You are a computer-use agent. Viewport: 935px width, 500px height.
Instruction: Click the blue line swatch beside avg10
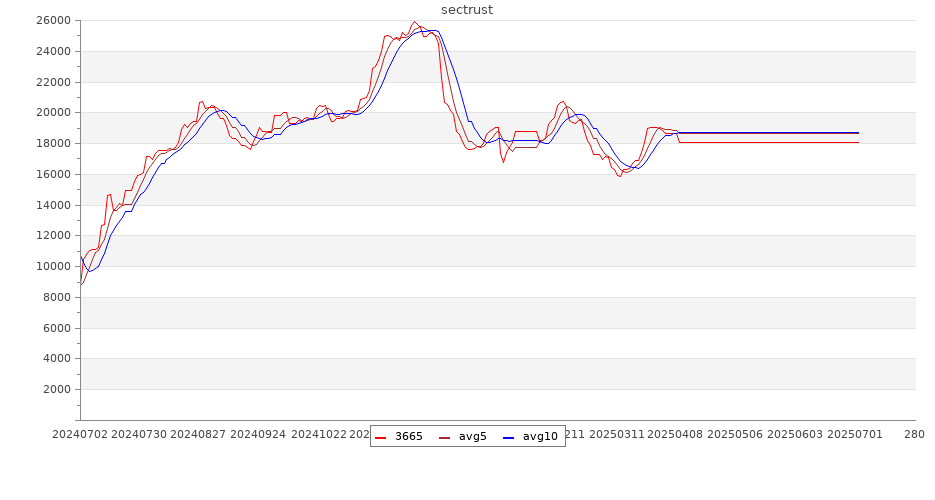pyautogui.click(x=509, y=436)
